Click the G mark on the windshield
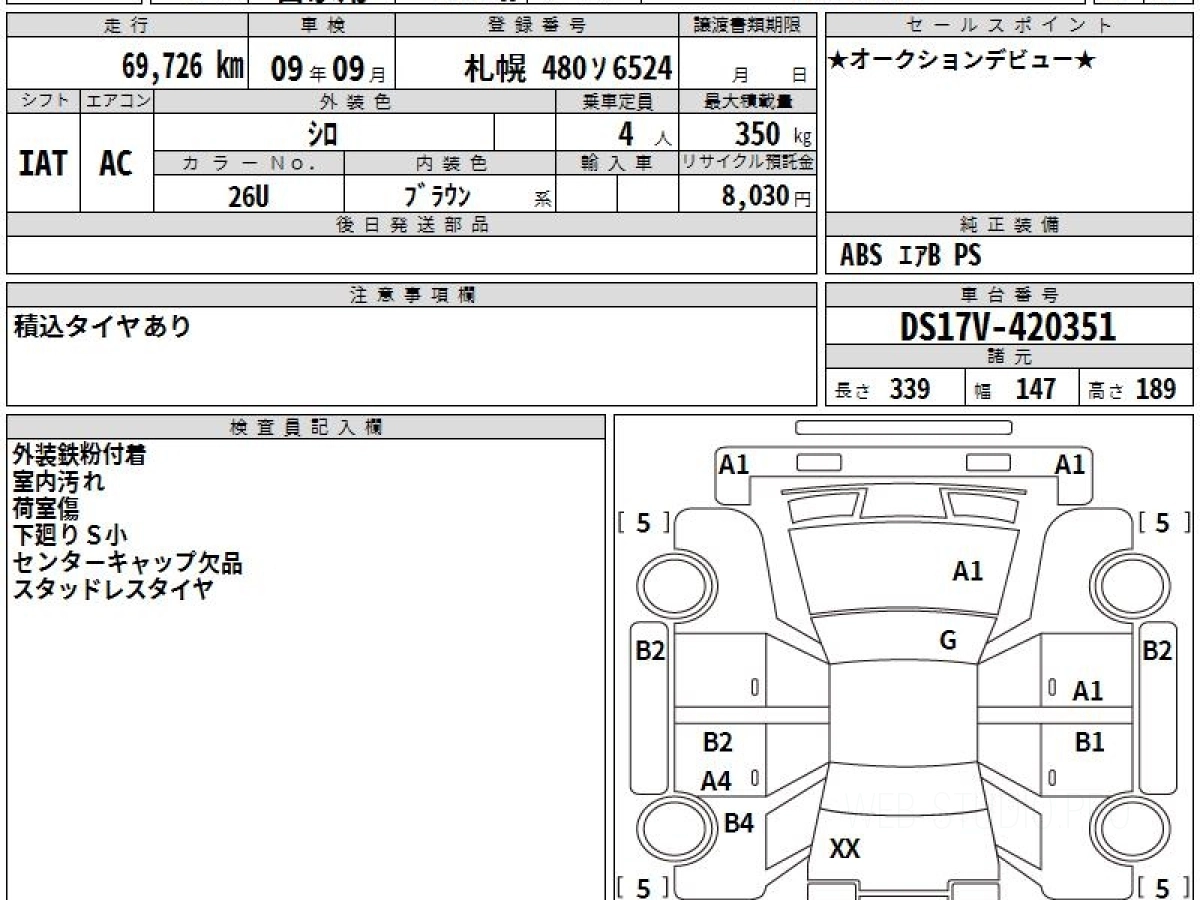1200x900 pixels. pos(948,641)
